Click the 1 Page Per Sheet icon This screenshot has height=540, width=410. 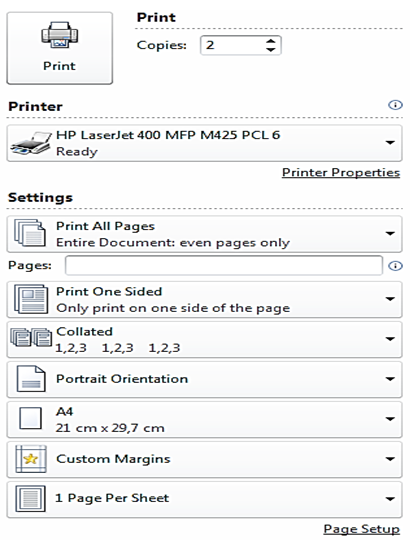tap(30, 498)
